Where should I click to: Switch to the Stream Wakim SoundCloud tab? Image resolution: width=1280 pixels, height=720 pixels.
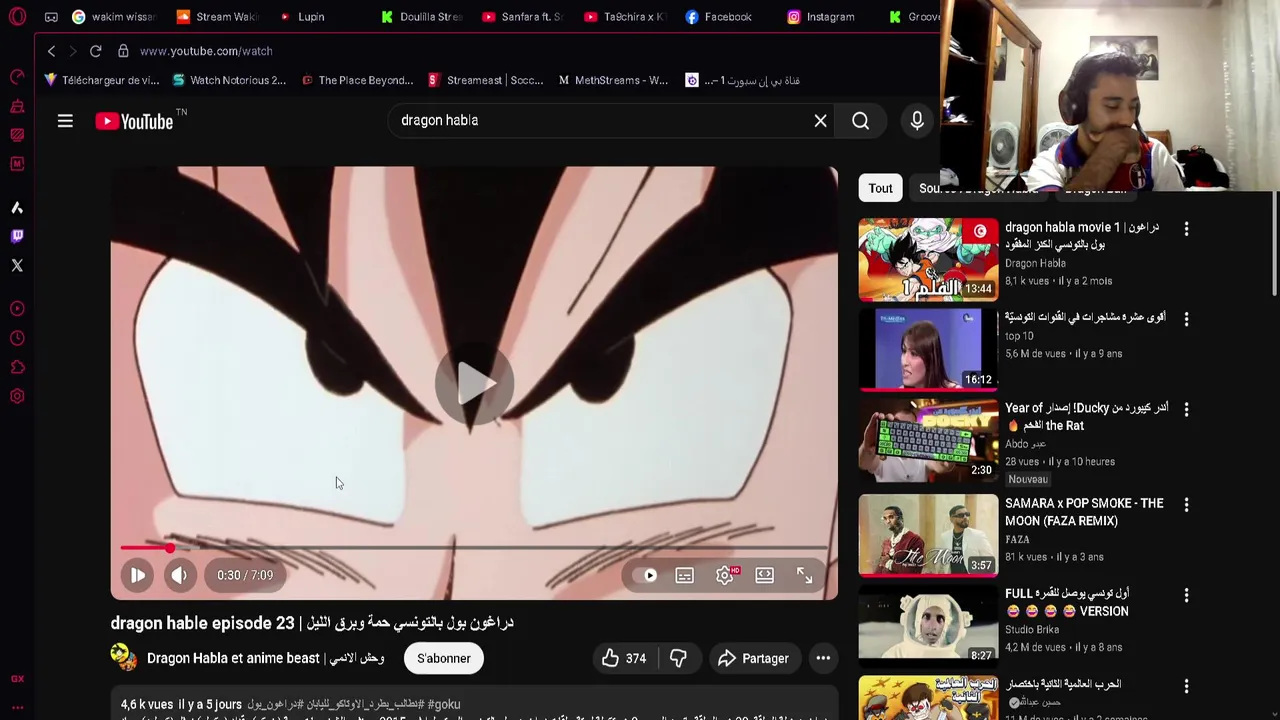click(216, 17)
